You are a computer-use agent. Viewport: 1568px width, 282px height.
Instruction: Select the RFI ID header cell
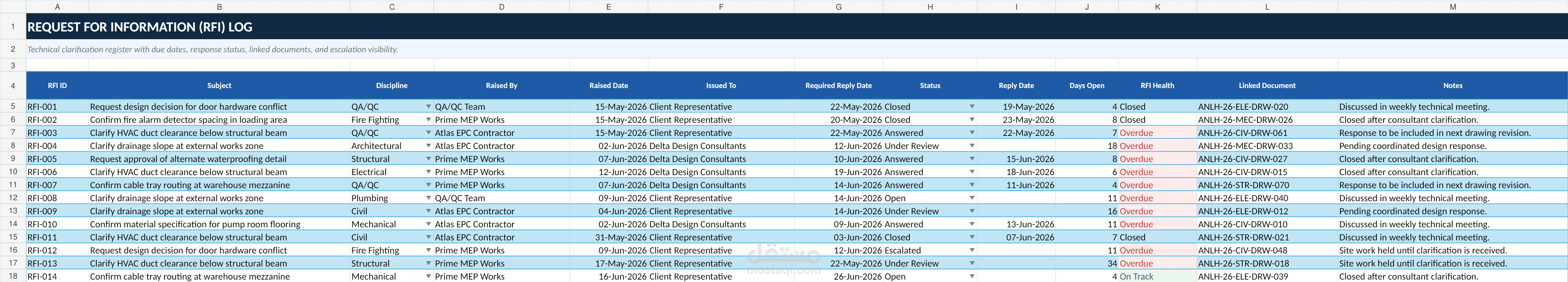point(57,86)
